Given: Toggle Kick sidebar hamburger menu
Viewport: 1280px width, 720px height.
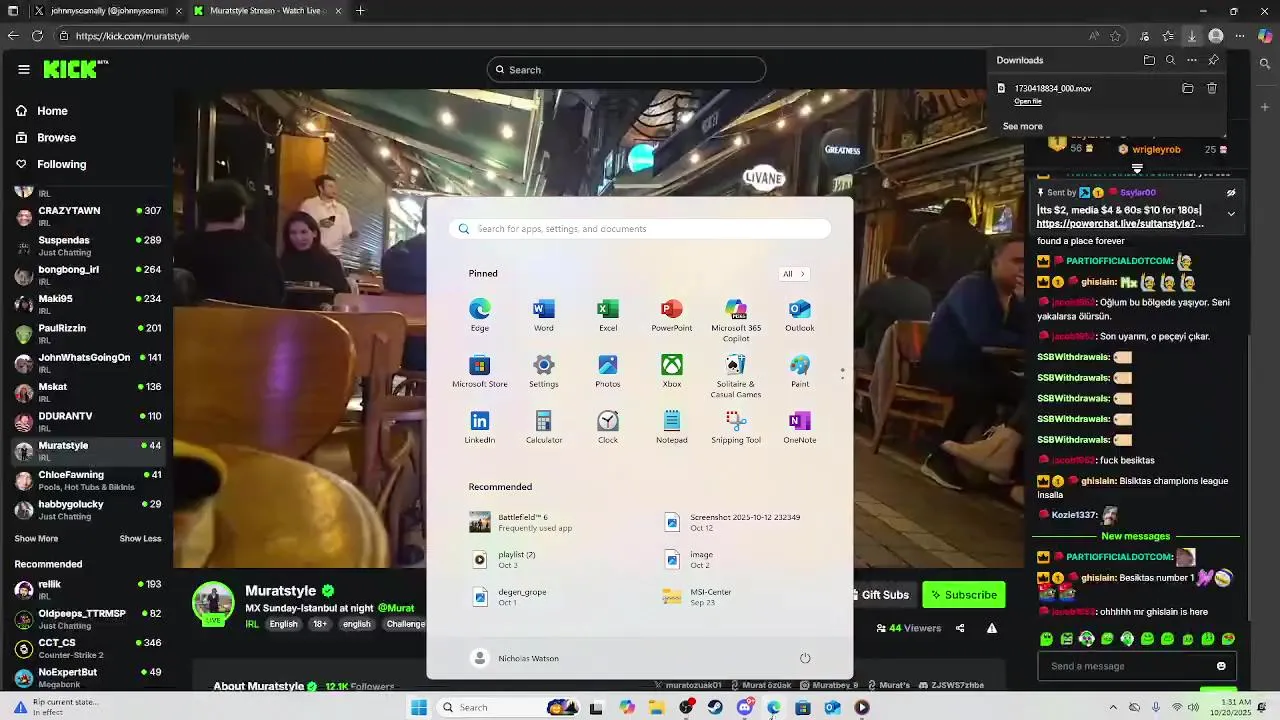Looking at the screenshot, I should pyautogui.click(x=24, y=69).
